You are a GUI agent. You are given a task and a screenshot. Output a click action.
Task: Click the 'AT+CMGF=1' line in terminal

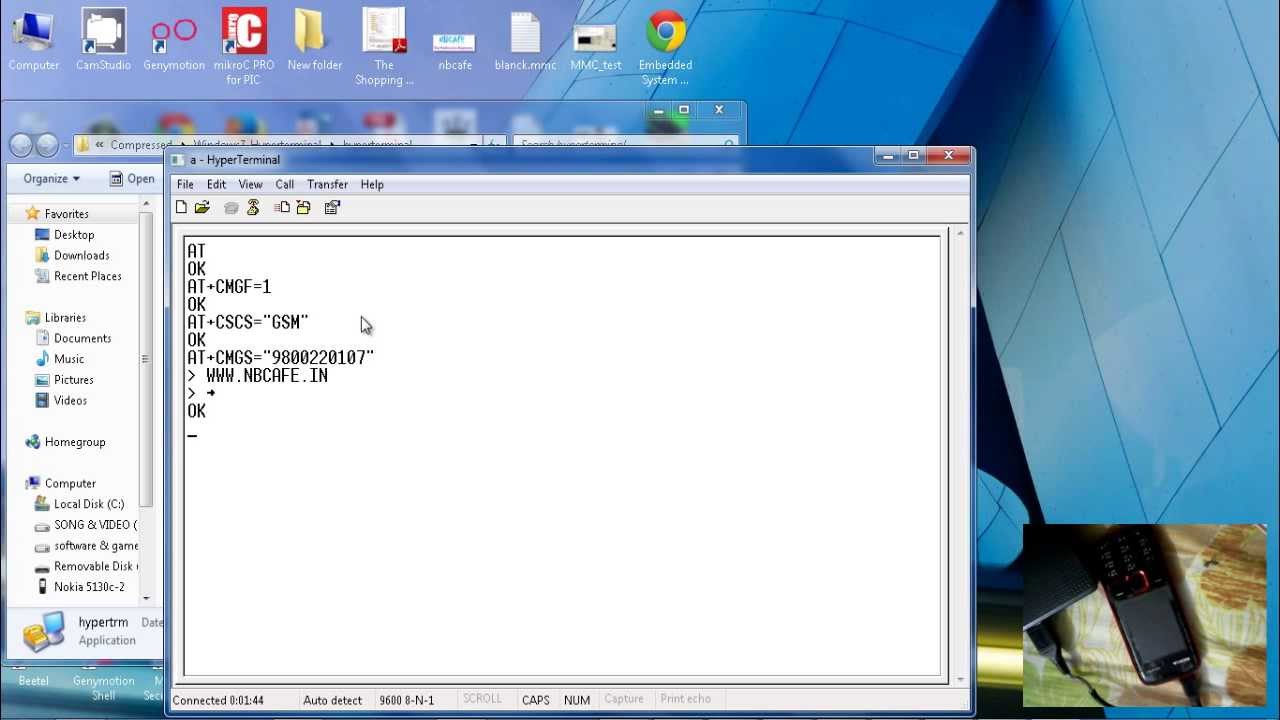(229, 287)
